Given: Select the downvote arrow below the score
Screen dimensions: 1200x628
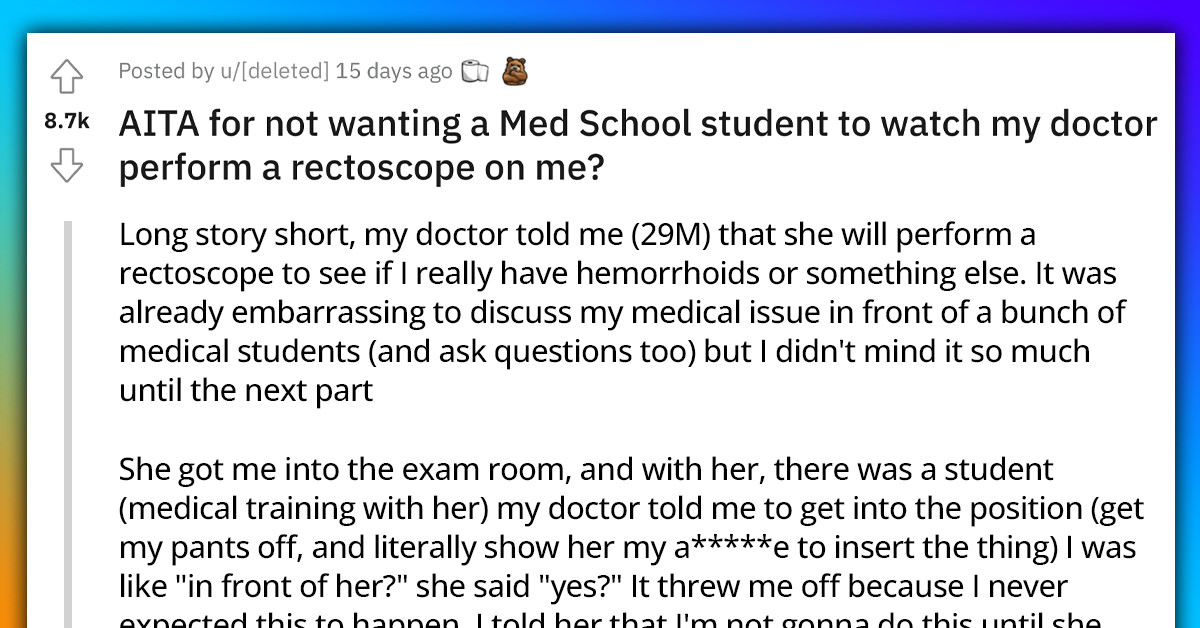Looking at the screenshot, I should click(68, 167).
